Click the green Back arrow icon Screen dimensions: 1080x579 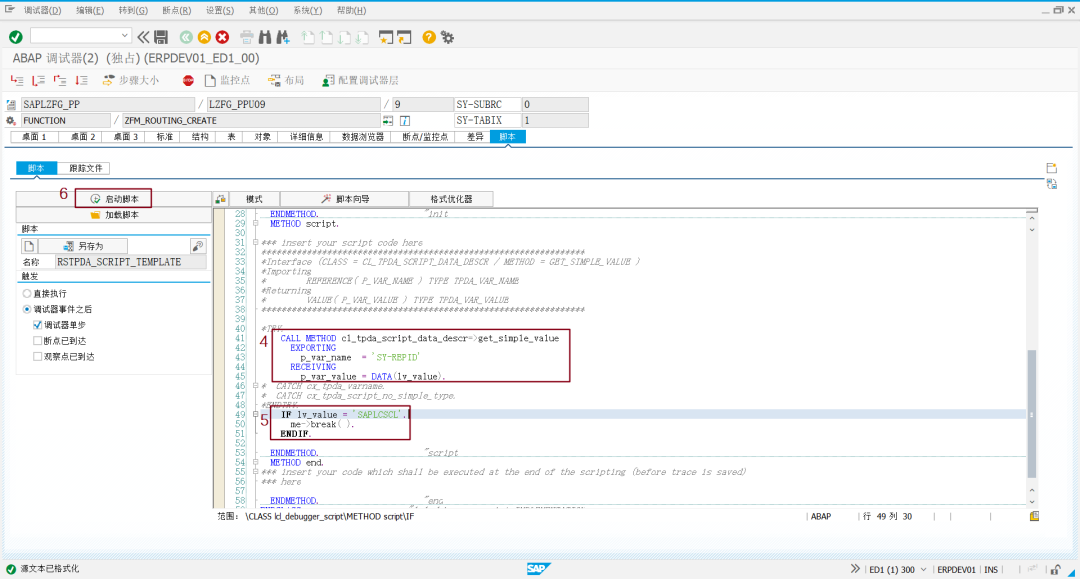pos(186,37)
